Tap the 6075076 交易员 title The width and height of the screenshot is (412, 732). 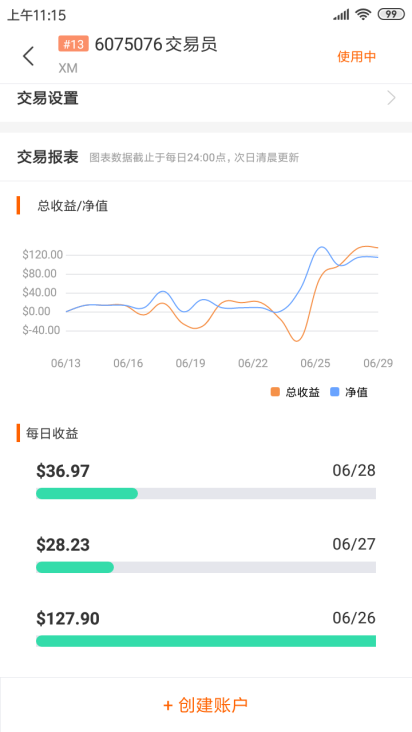pyautogui.click(x=156, y=44)
